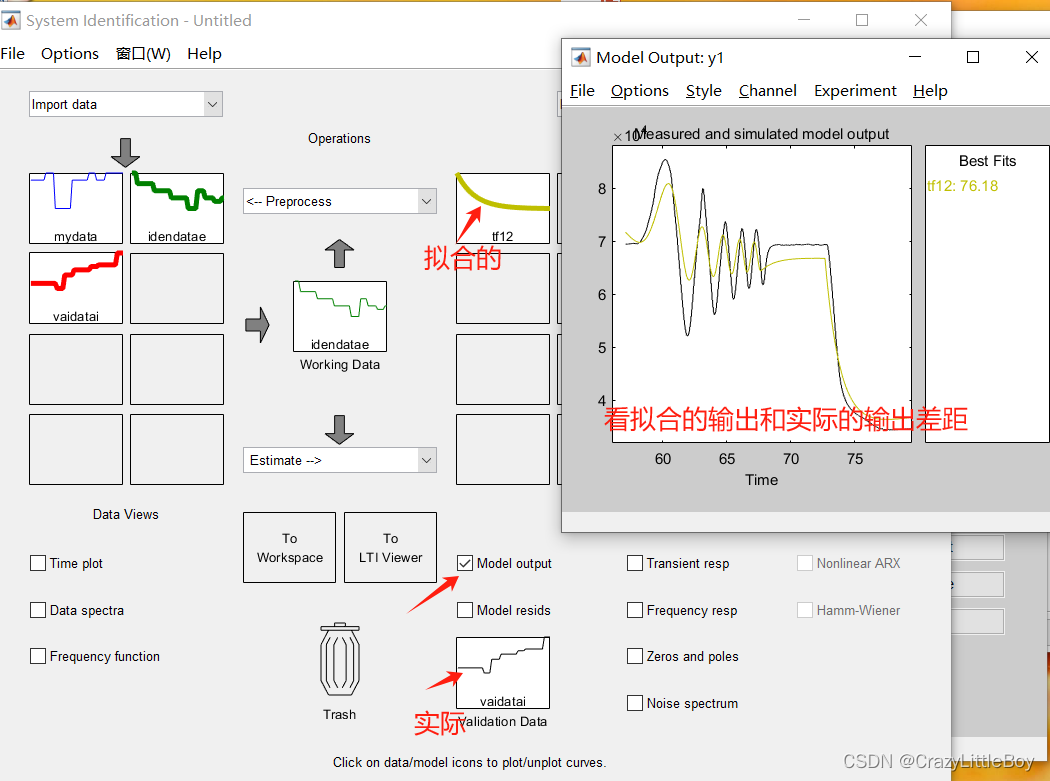
Task: Click the vaidatai data icon
Action: click(75, 288)
